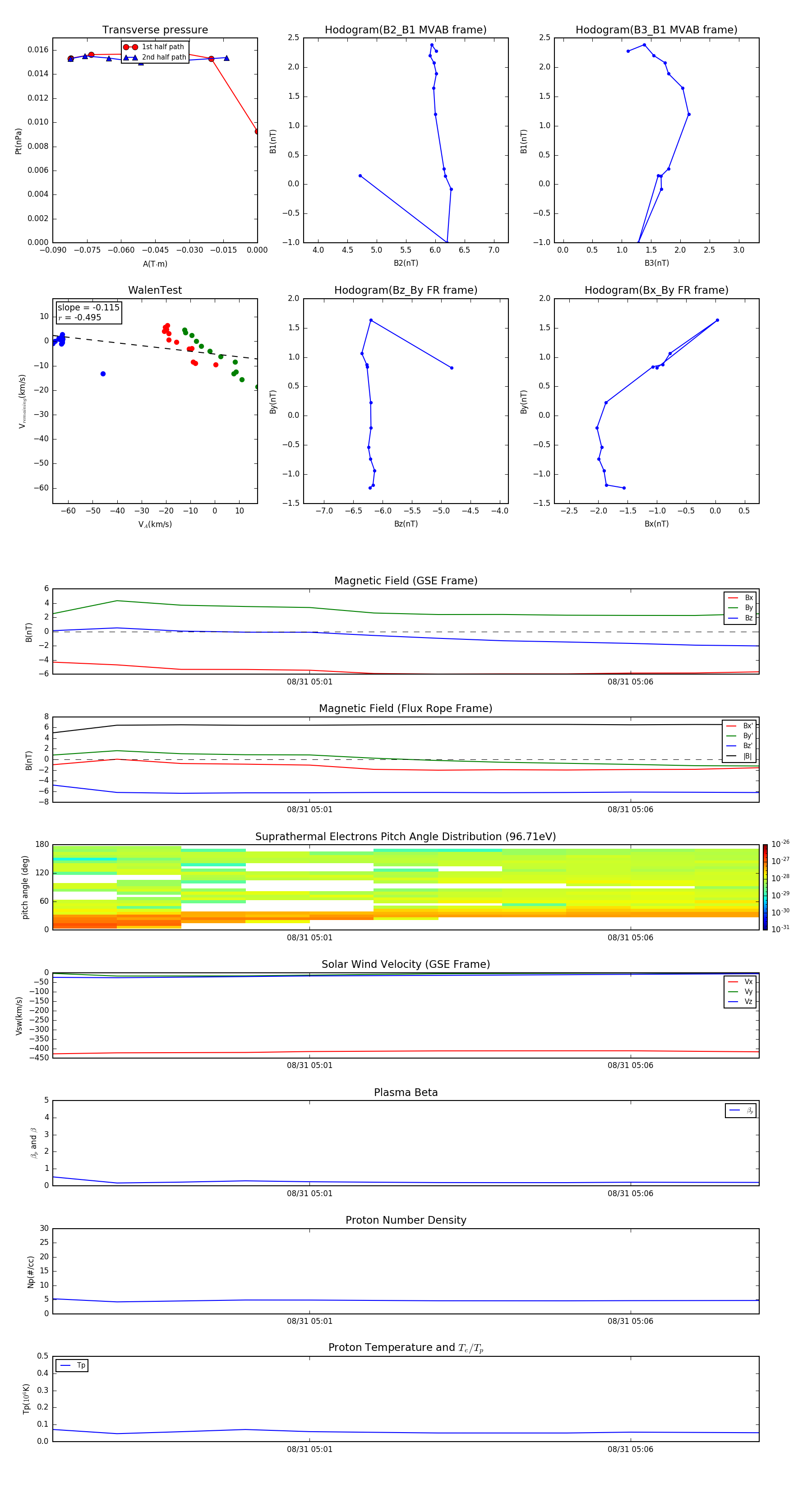Viewport: 812px width, 1489px height.
Task: Click "08/31 05:06" tick under Proton Number Density
Action: 630,1321
